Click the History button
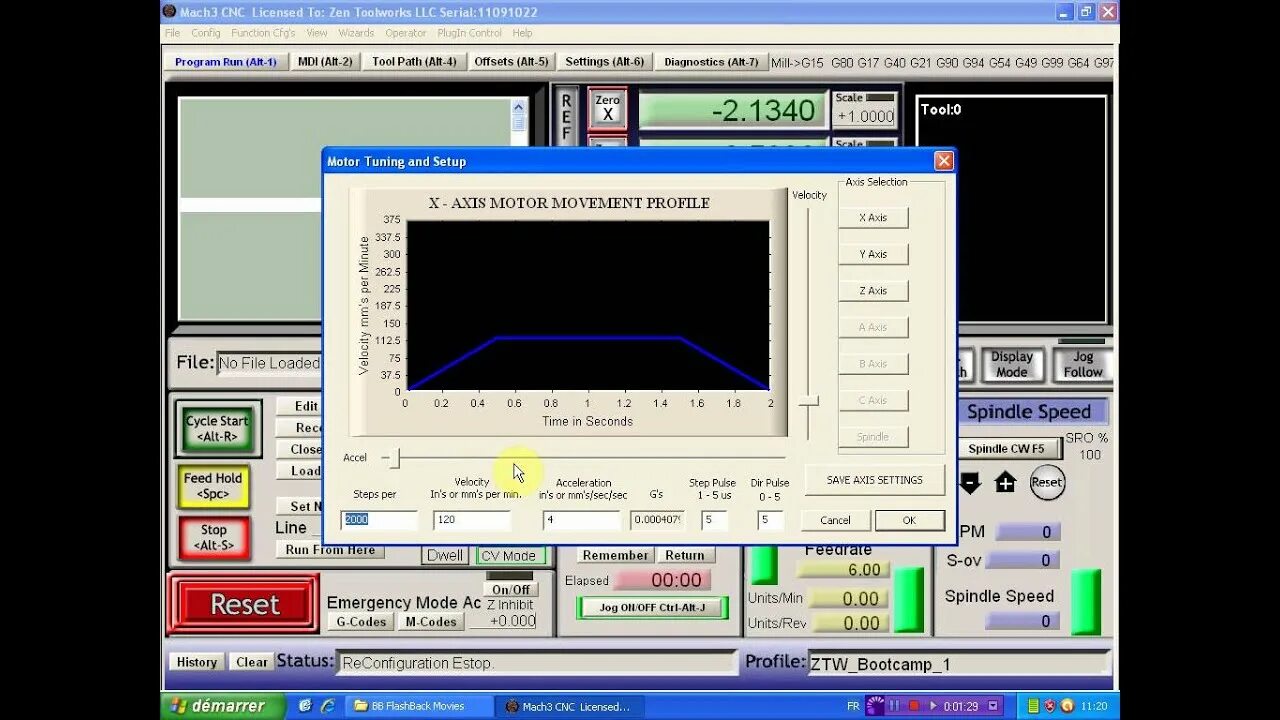The width and height of the screenshot is (1280, 720). click(197, 662)
